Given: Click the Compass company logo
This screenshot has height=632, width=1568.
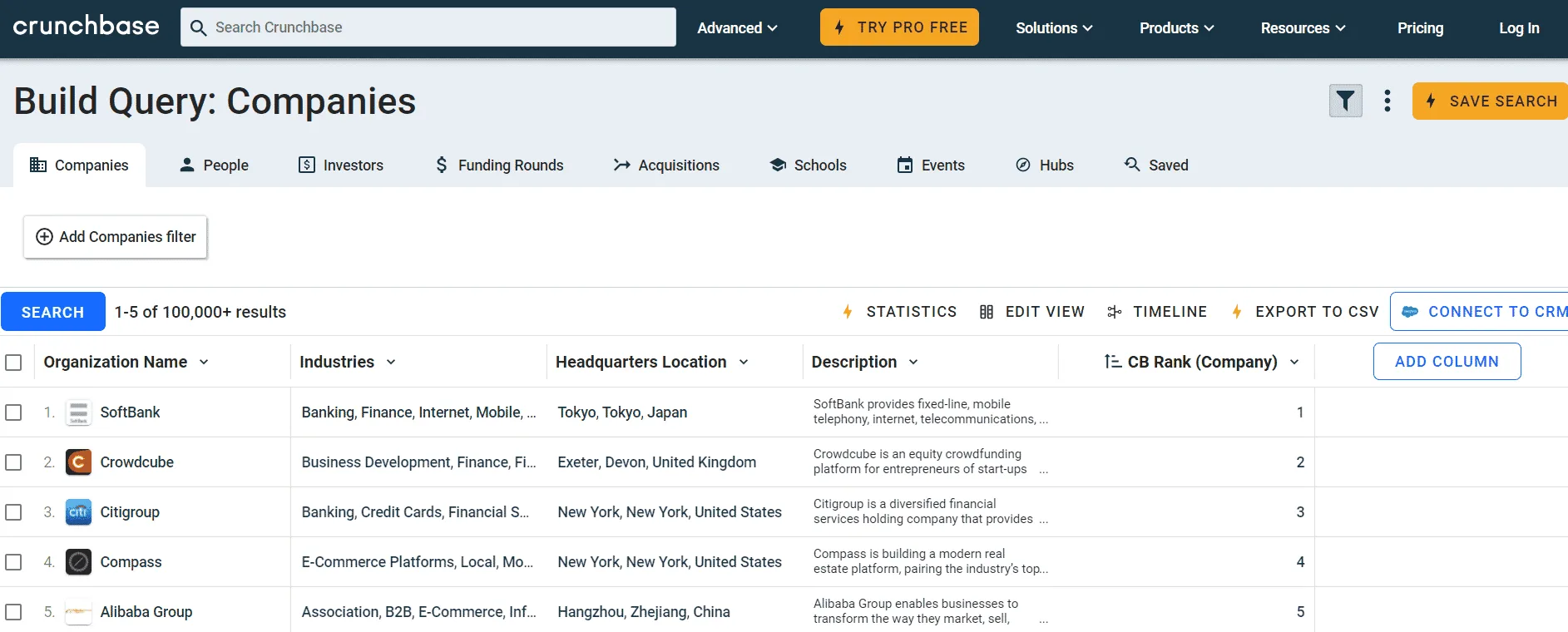Looking at the screenshot, I should pyautogui.click(x=78, y=562).
